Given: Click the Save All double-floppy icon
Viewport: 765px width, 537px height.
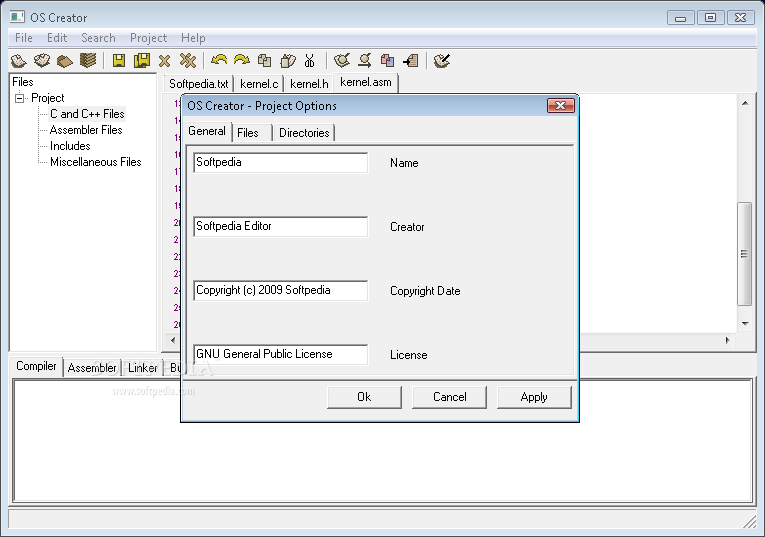Looking at the screenshot, I should [x=142, y=61].
